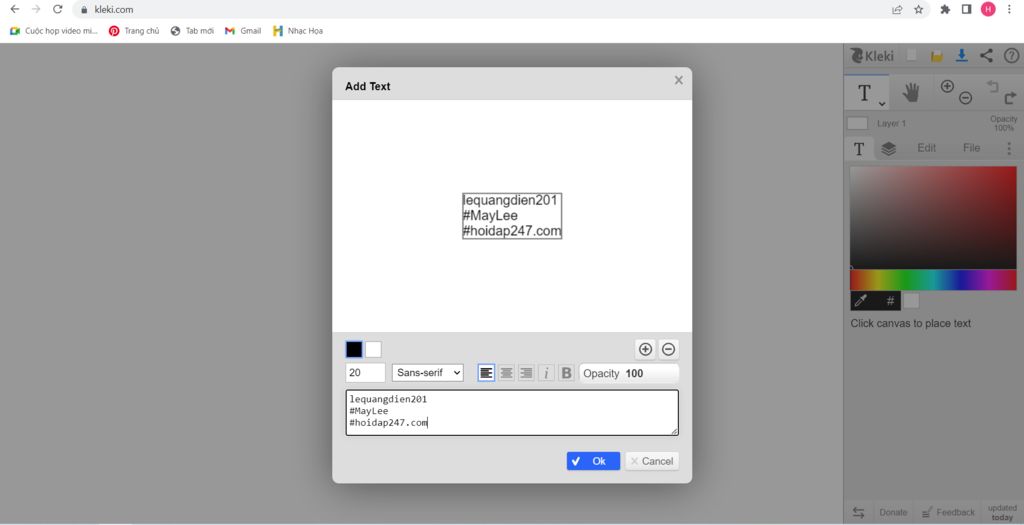Switch to the Edit tab
1024x525 pixels.
(x=926, y=148)
